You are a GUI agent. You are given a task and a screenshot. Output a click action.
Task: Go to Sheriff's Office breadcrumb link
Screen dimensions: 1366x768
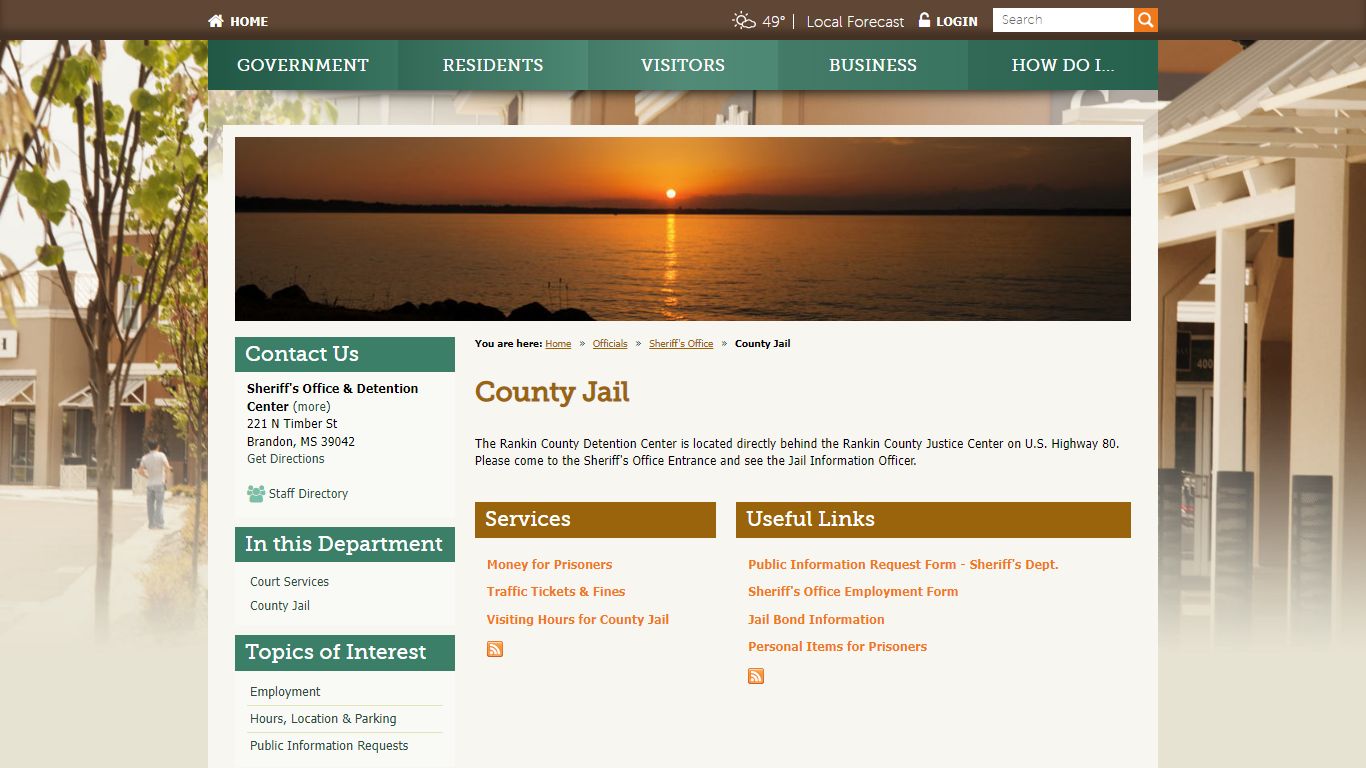[681, 344]
